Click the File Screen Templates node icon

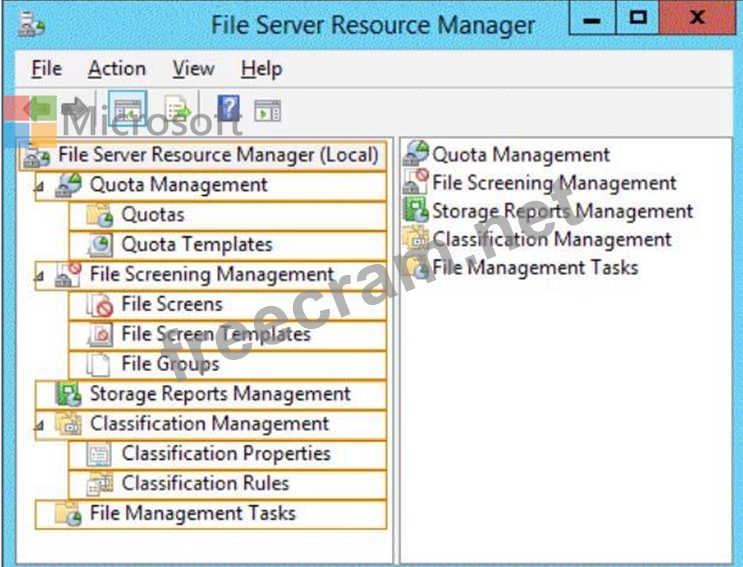coord(100,334)
